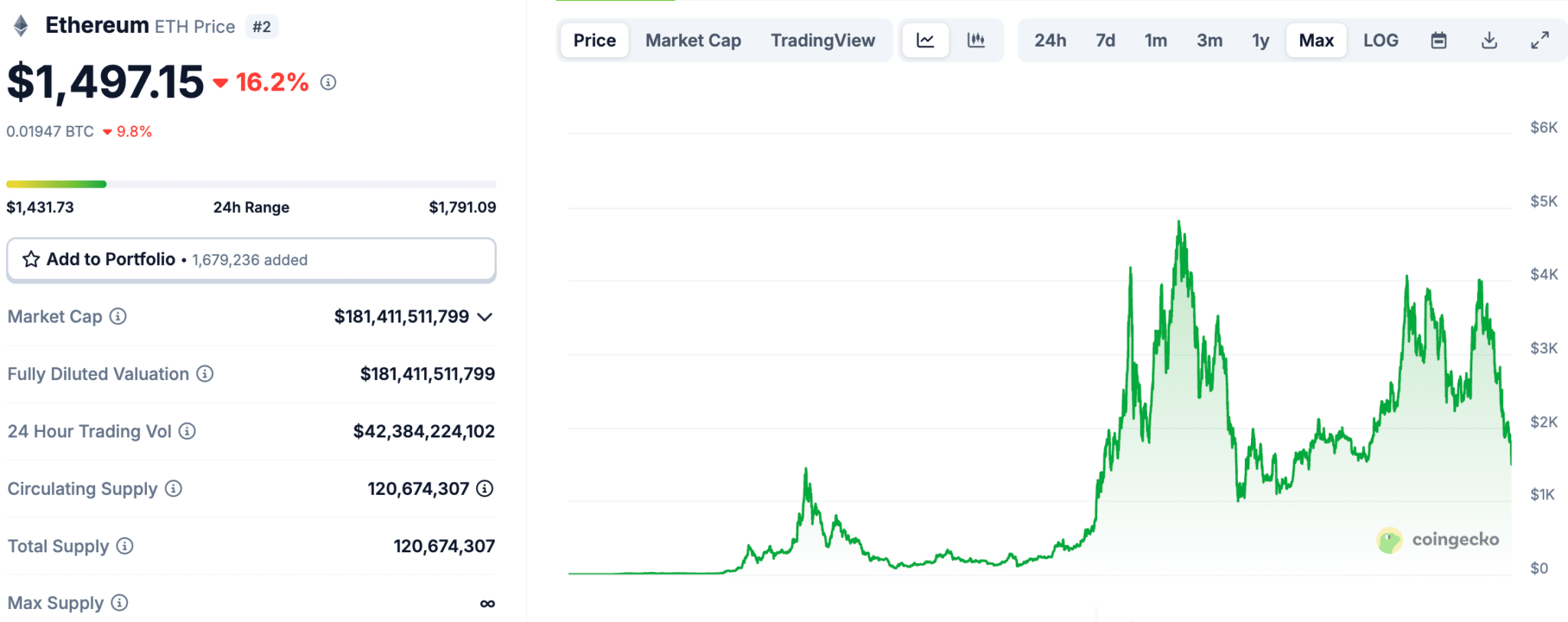Click the Fully Diluted Valuation amount
Viewport: 1568px width, 622px height.
click(428, 374)
